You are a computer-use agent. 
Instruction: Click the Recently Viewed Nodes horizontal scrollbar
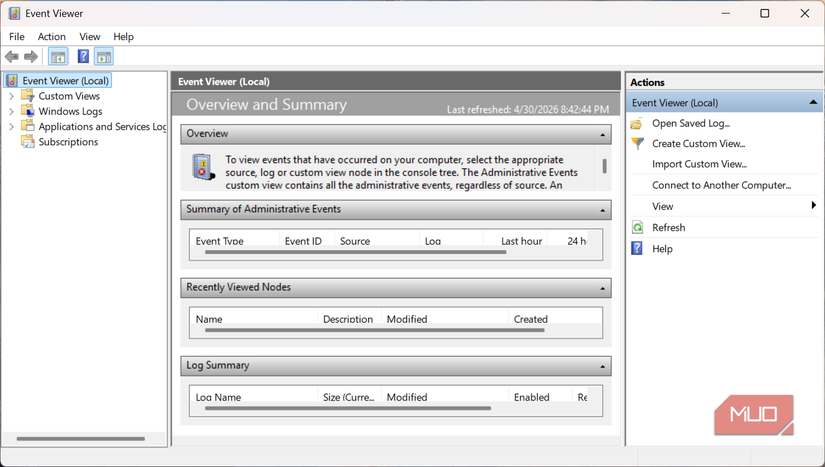(x=375, y=330)
